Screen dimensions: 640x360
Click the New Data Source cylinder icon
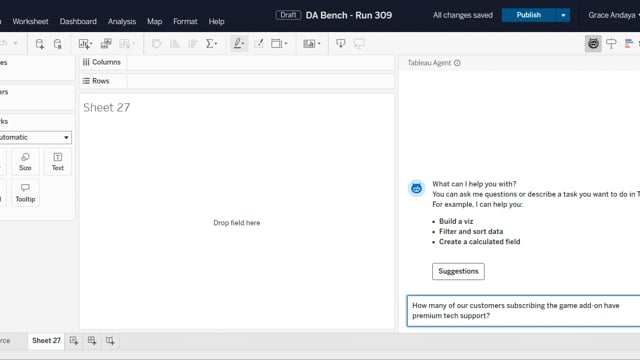(40, 44)
